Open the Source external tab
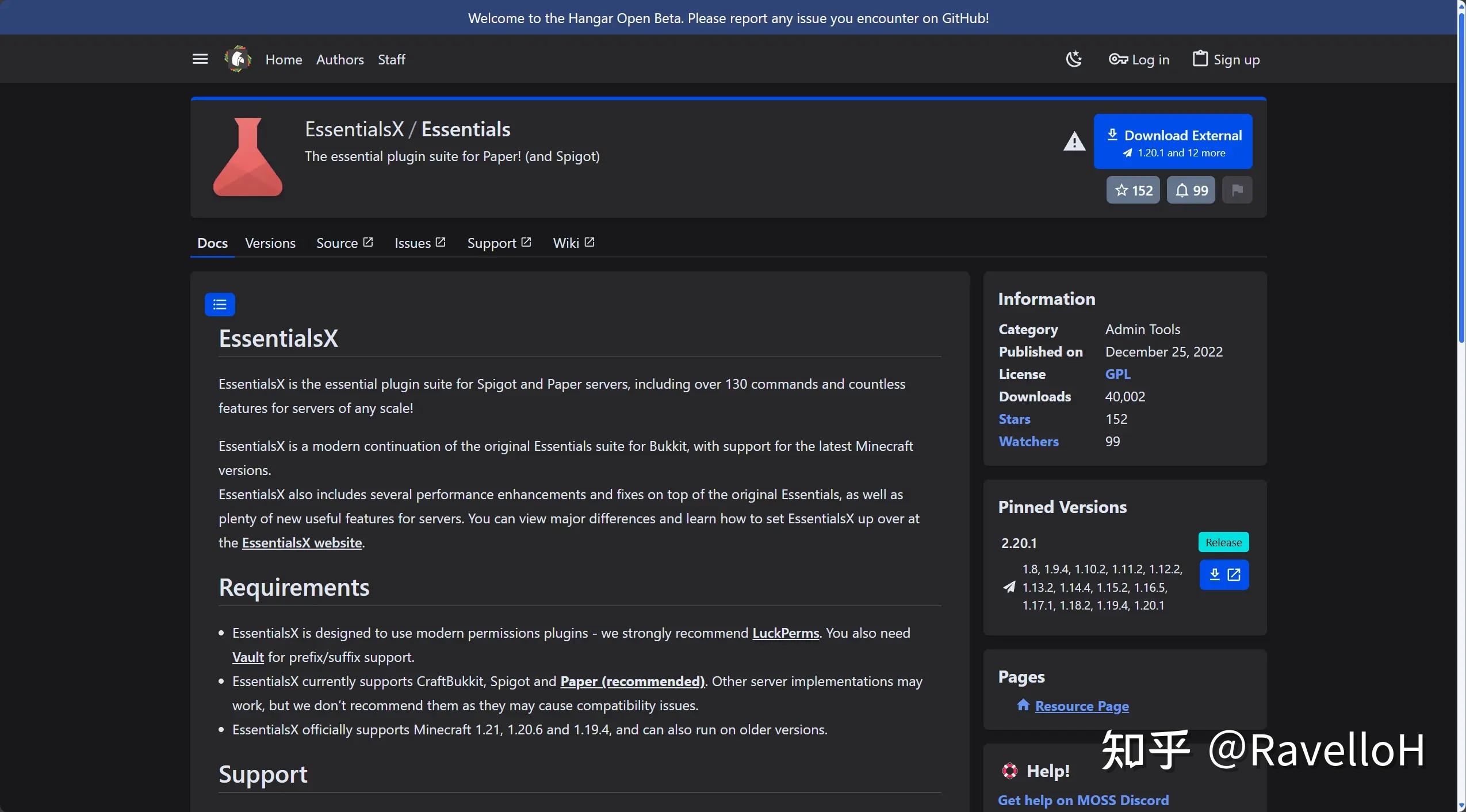The width and height of the screenshot is (1466, 812). pyautogui.click(x=344, y=243)
